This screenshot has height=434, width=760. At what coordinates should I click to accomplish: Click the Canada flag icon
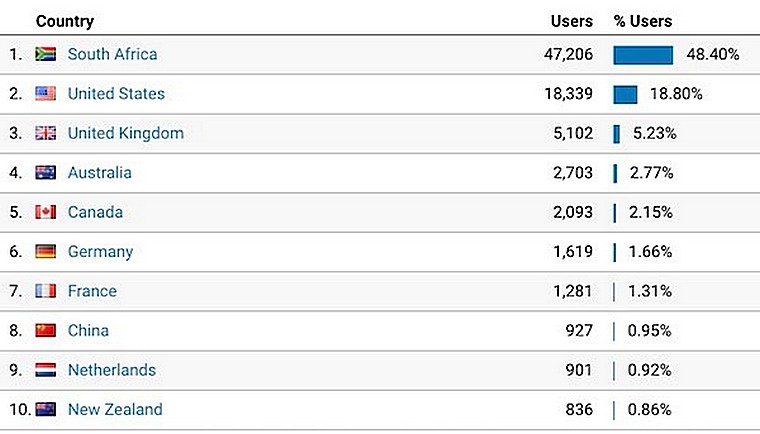pyautogui.click(x=46, y=212)
